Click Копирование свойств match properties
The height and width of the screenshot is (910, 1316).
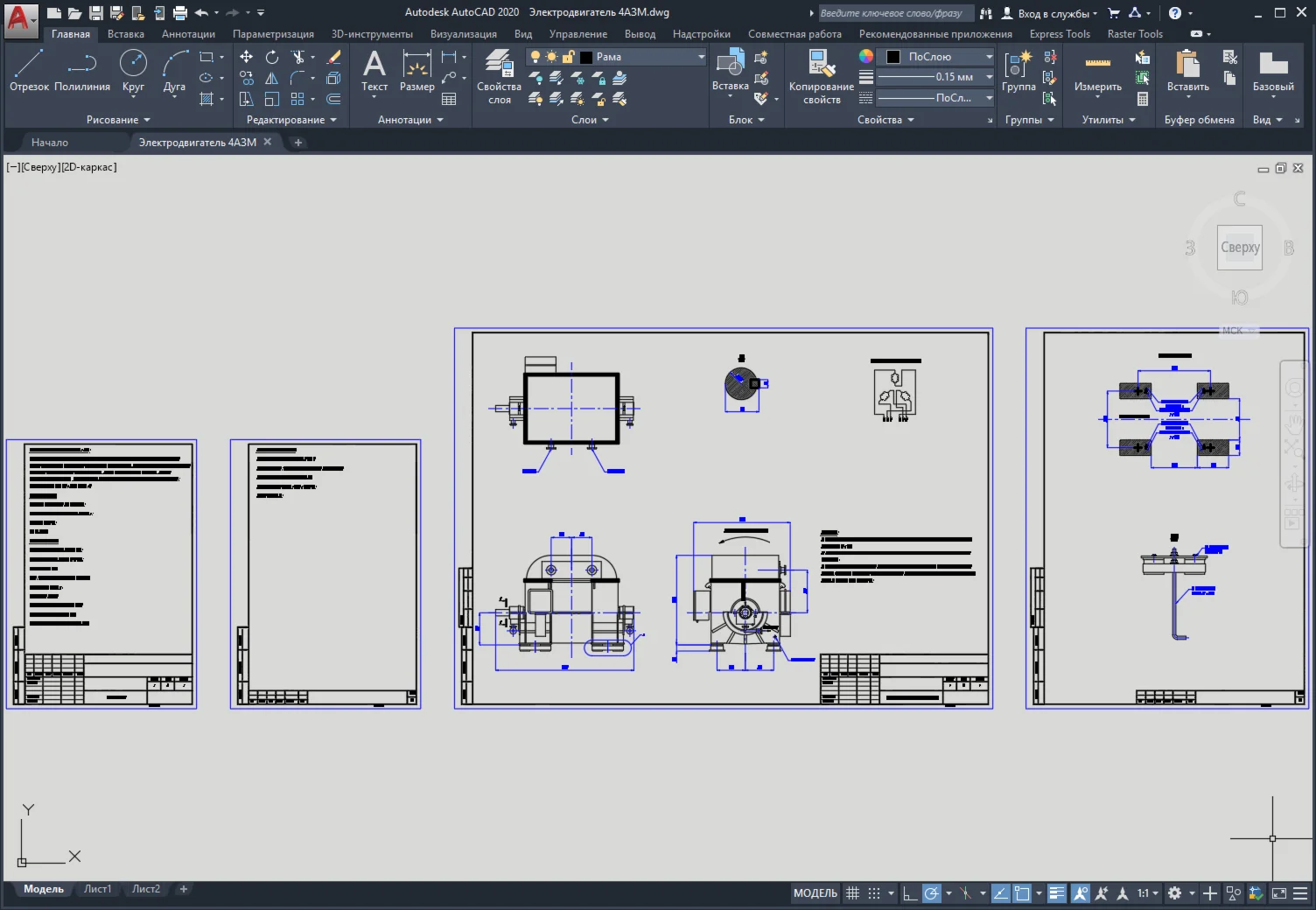[821, 77]
